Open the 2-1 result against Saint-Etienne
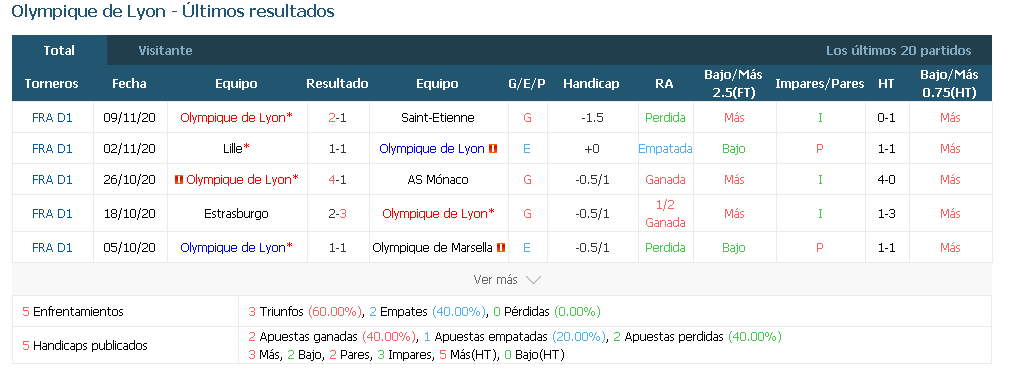 [x=337, y=118]
